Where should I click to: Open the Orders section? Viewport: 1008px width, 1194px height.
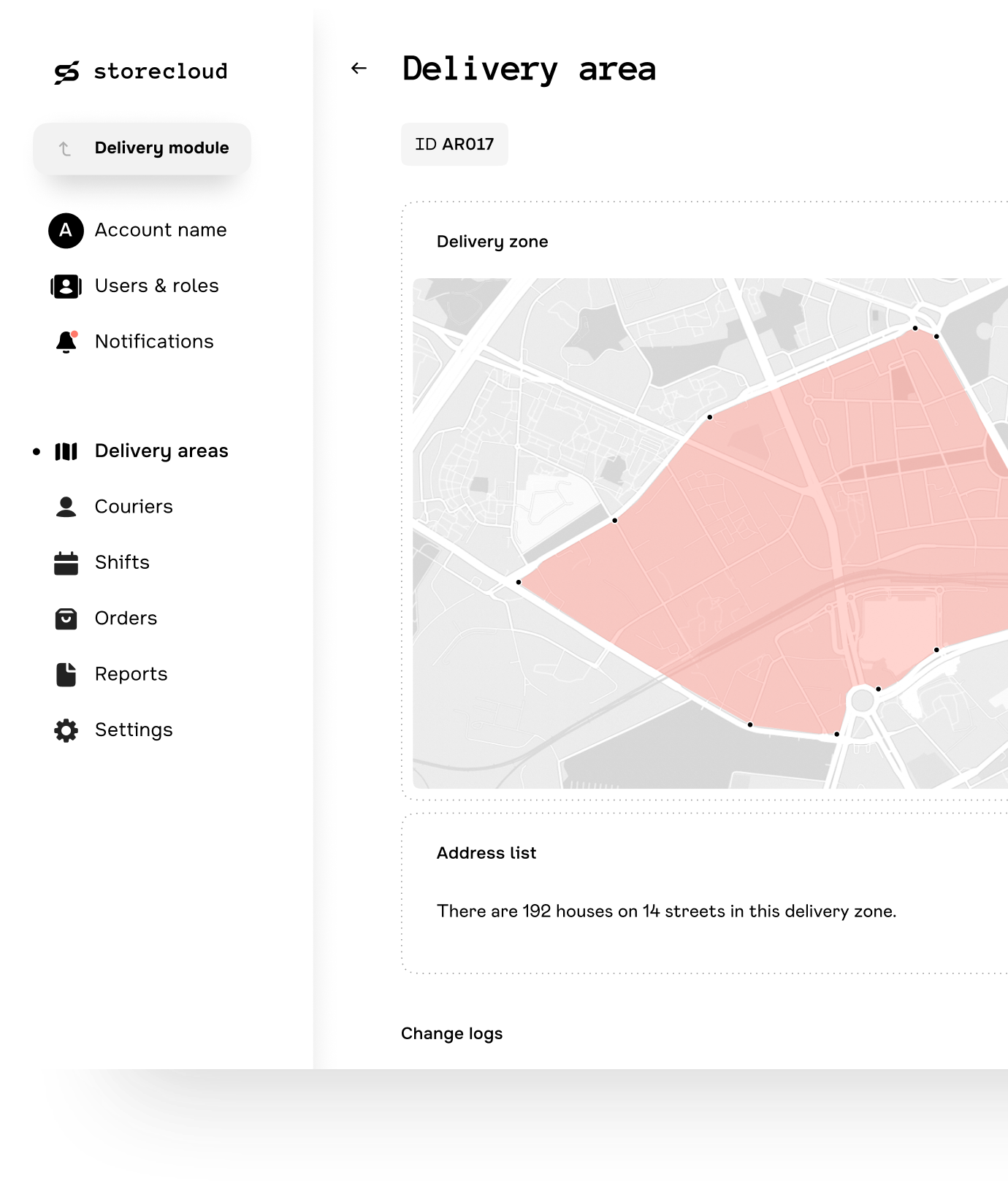(126, 619)
